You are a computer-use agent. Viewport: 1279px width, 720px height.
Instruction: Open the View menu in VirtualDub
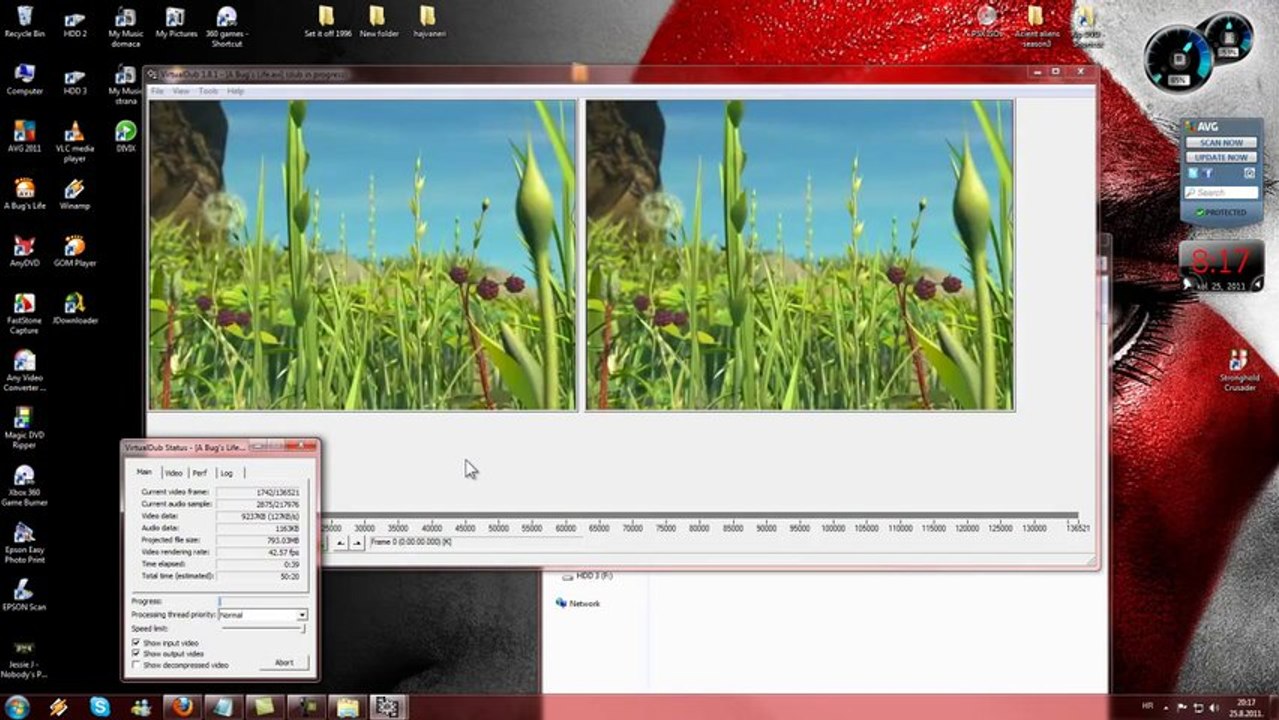click(x=181, y=91)
